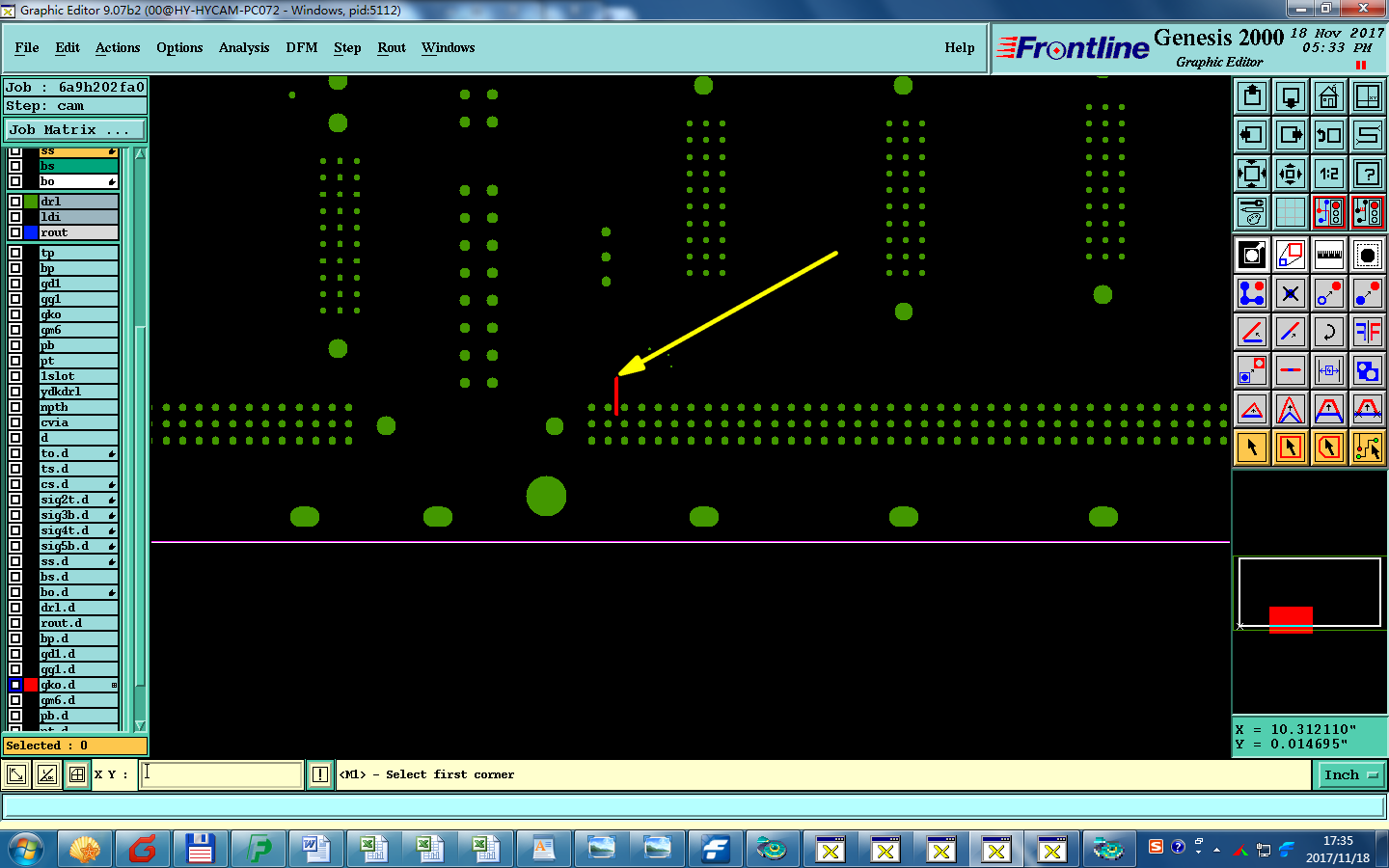This screenshot has width=1389, height=868.
Task: Click the net select arrow icon
Action: 1368,448
